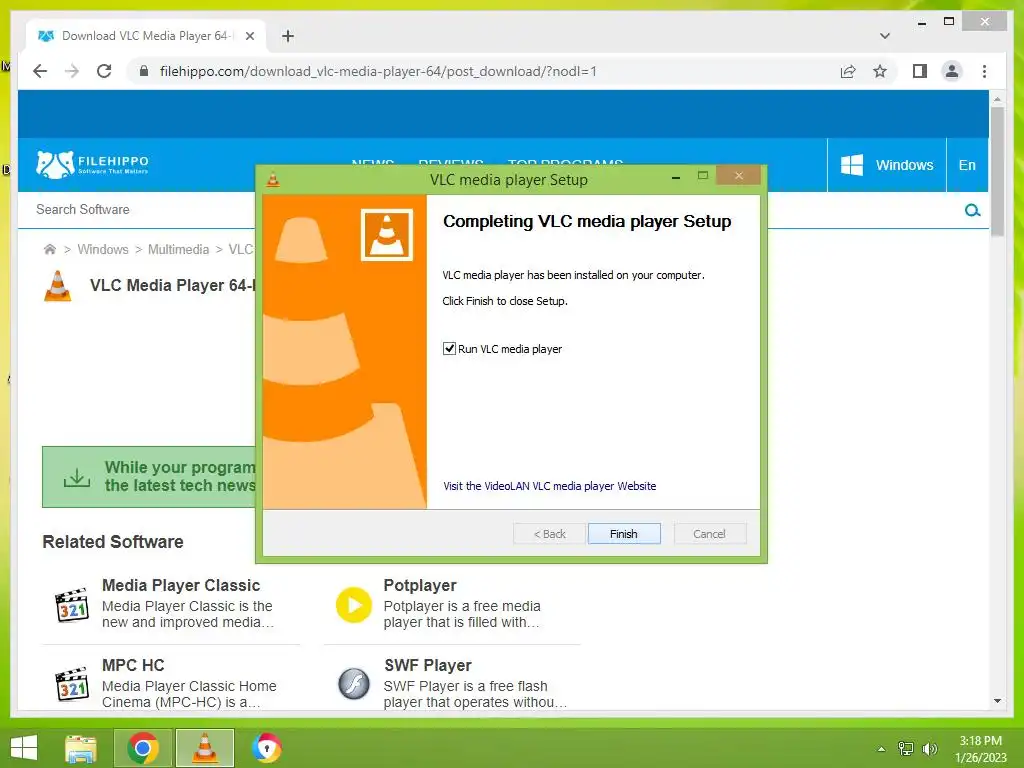The image size is (1024, 768).
Task: Click the Chrome taskbar icon
Action: coord(143,748)
